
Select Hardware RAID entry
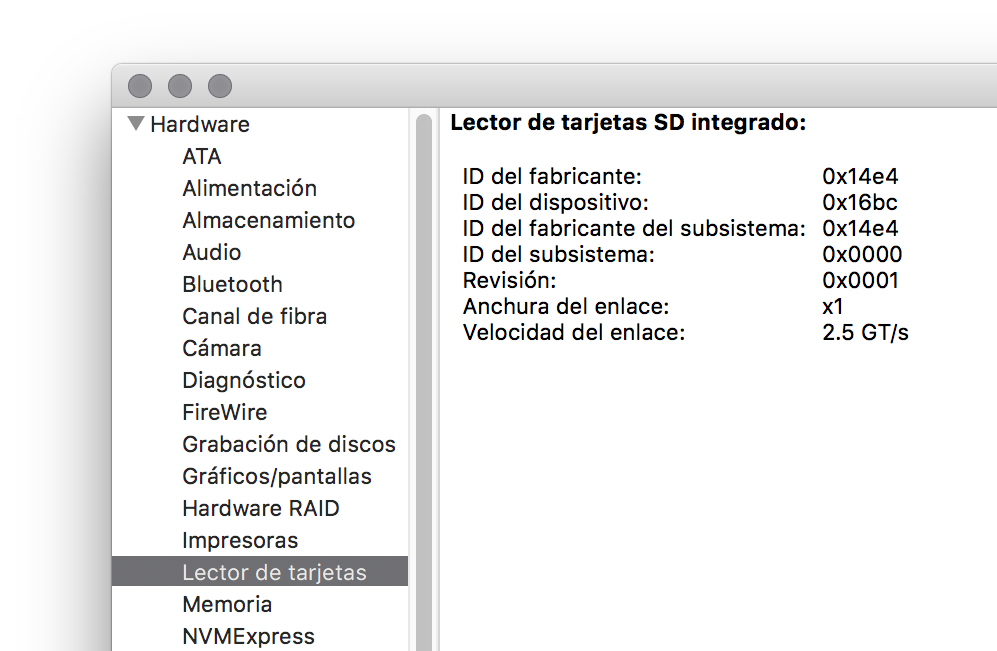(261, 509)
